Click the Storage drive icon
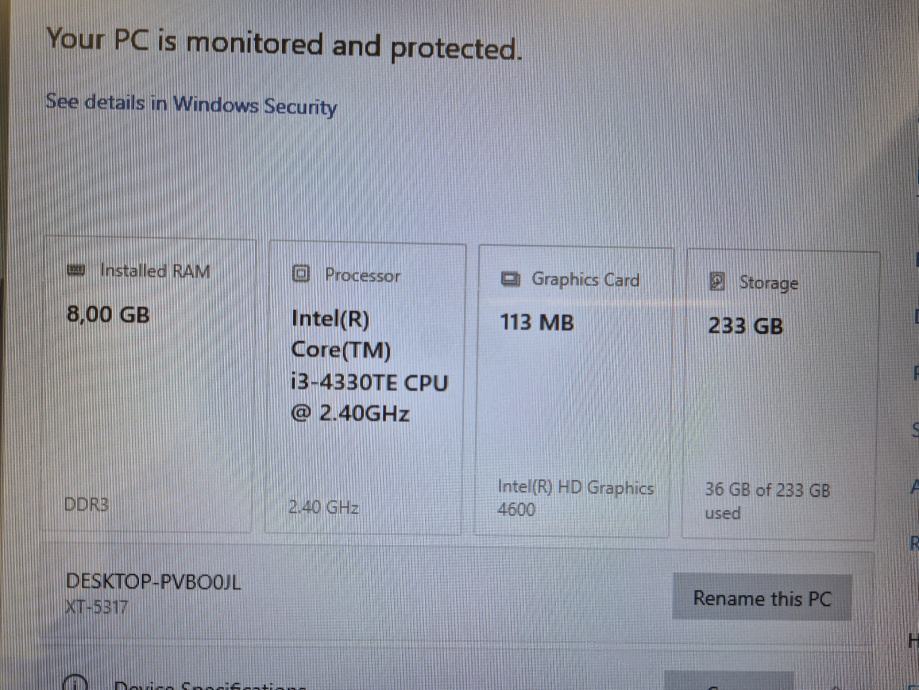The image size is (919, 690). coord(717,283)
